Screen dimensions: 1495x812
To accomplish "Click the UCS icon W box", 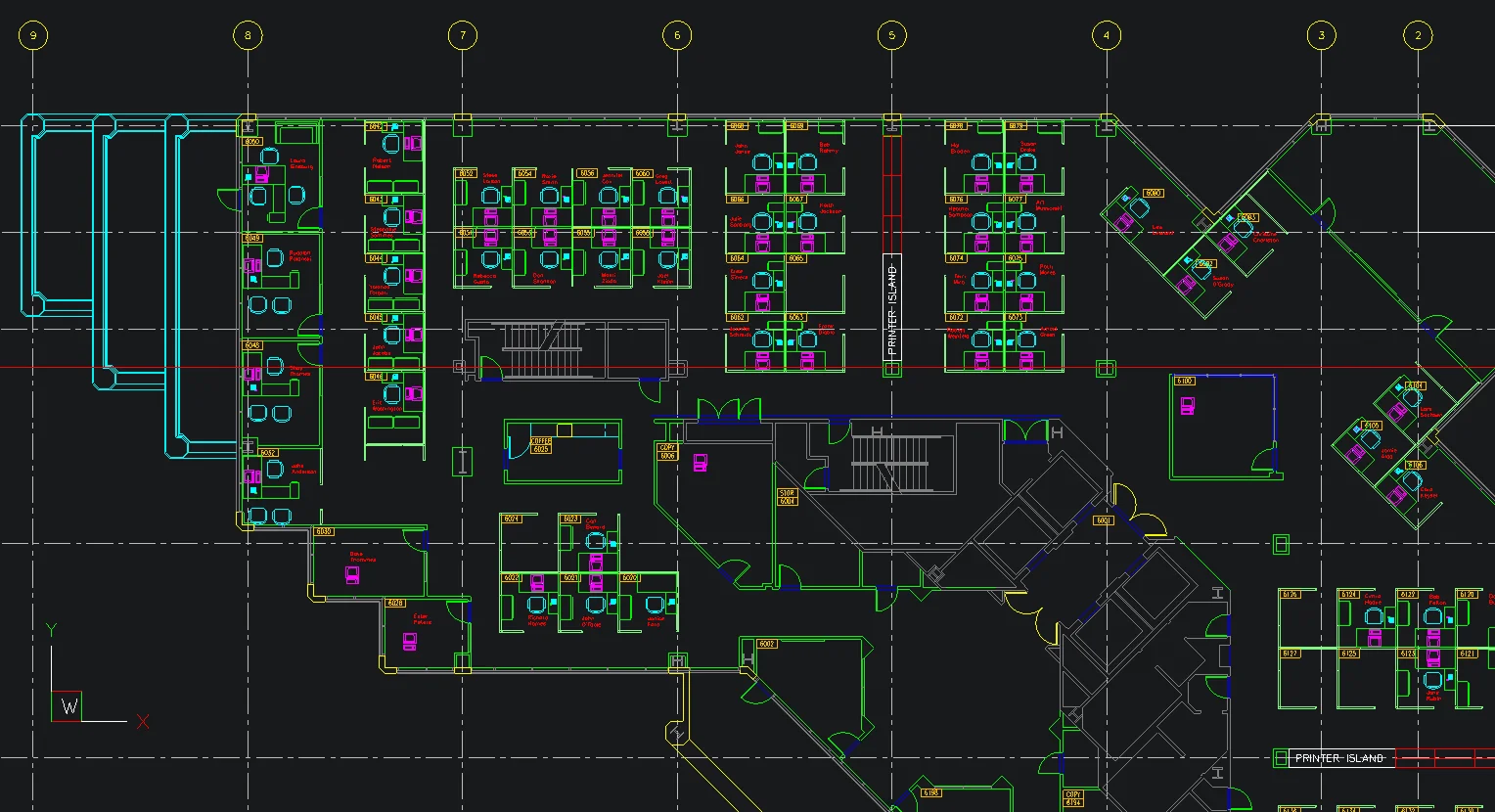I will (67, 706).
